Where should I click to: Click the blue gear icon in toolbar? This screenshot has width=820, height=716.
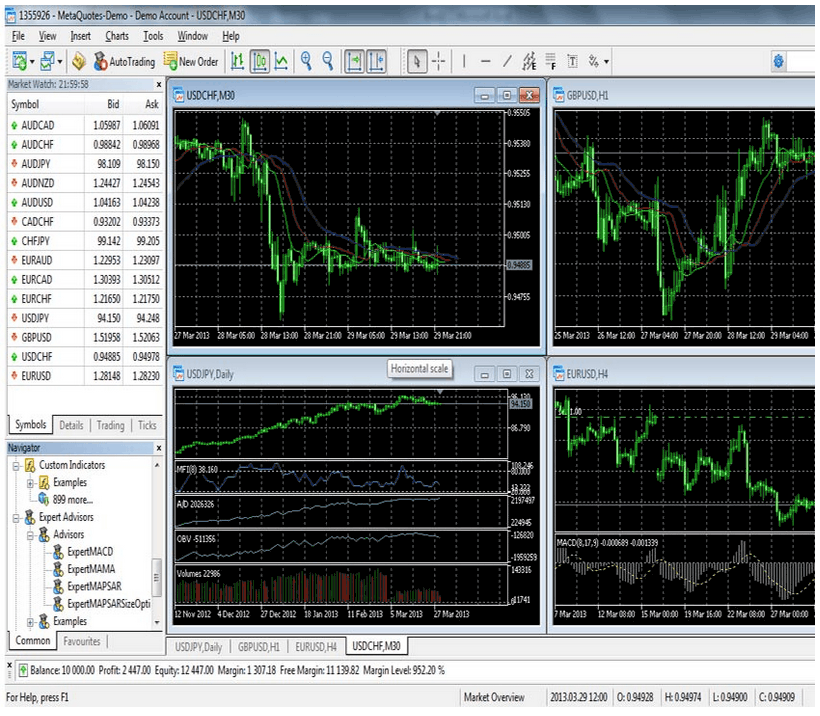779,62
